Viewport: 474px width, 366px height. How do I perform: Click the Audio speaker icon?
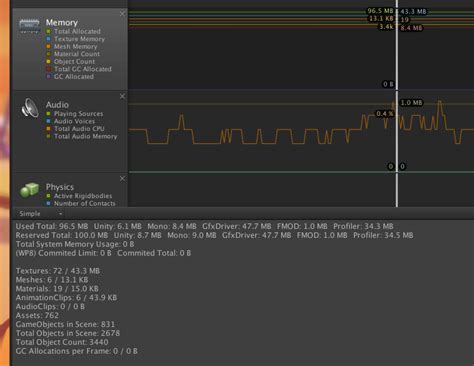coord(30,108)
